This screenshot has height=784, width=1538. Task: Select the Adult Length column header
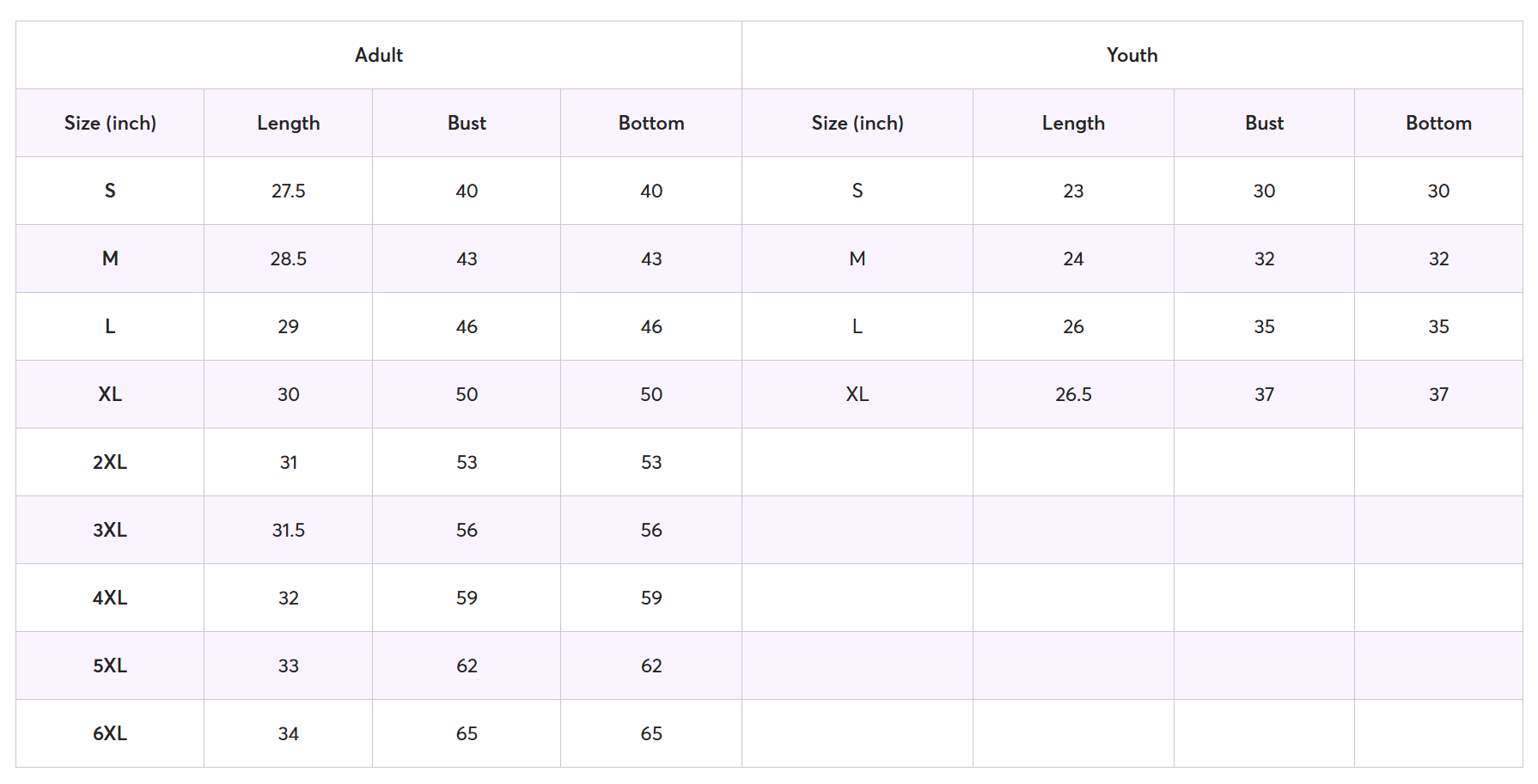tap(288, 123)
